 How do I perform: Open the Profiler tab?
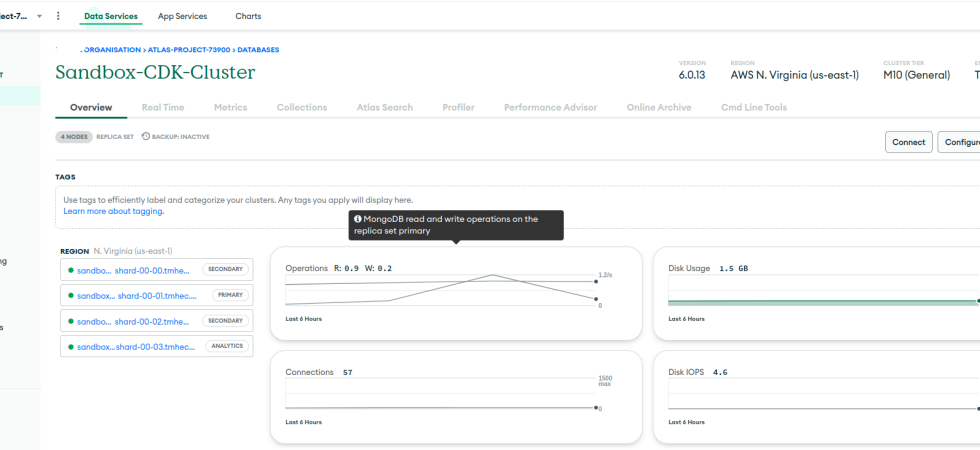459,108
